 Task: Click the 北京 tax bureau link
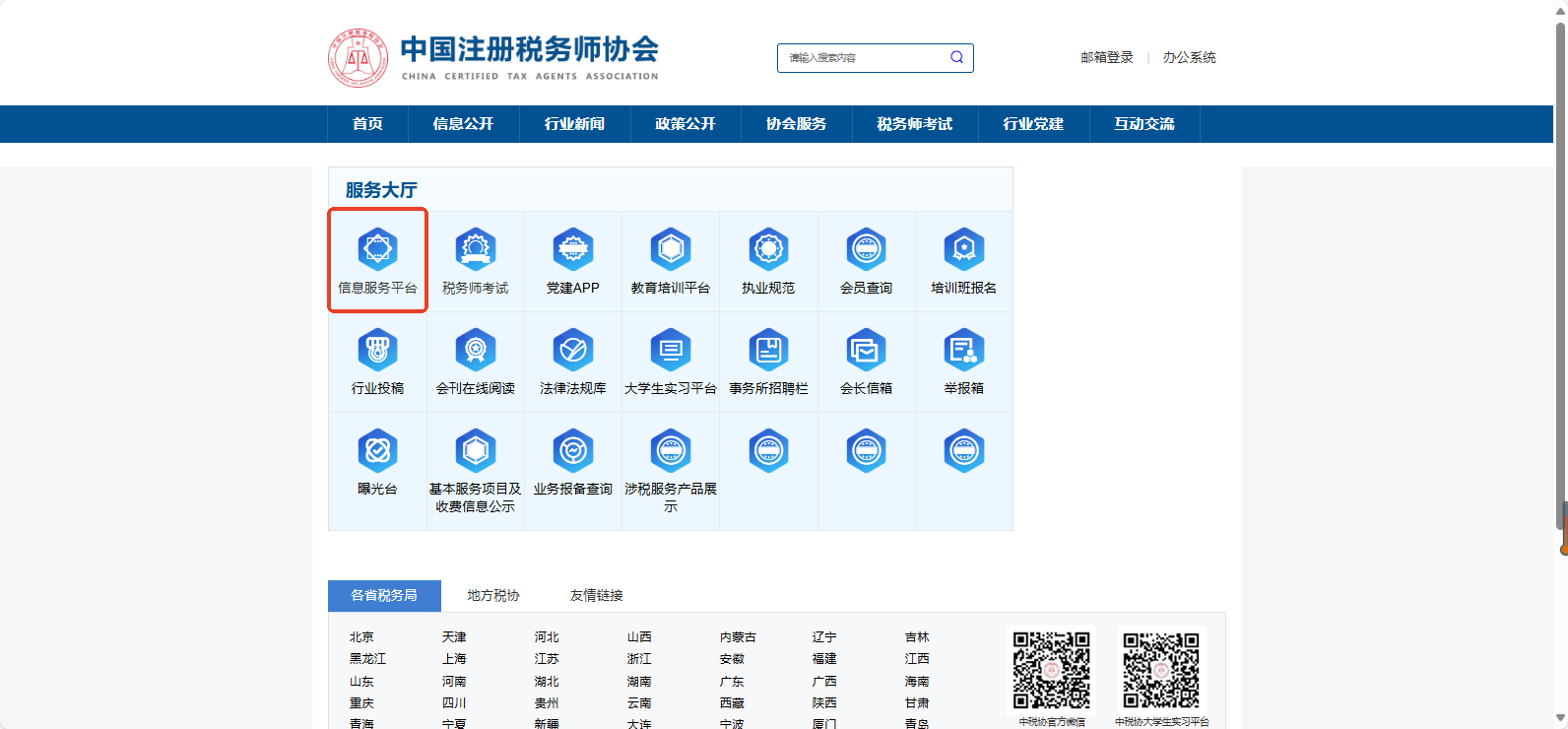[x=361, y=637]
